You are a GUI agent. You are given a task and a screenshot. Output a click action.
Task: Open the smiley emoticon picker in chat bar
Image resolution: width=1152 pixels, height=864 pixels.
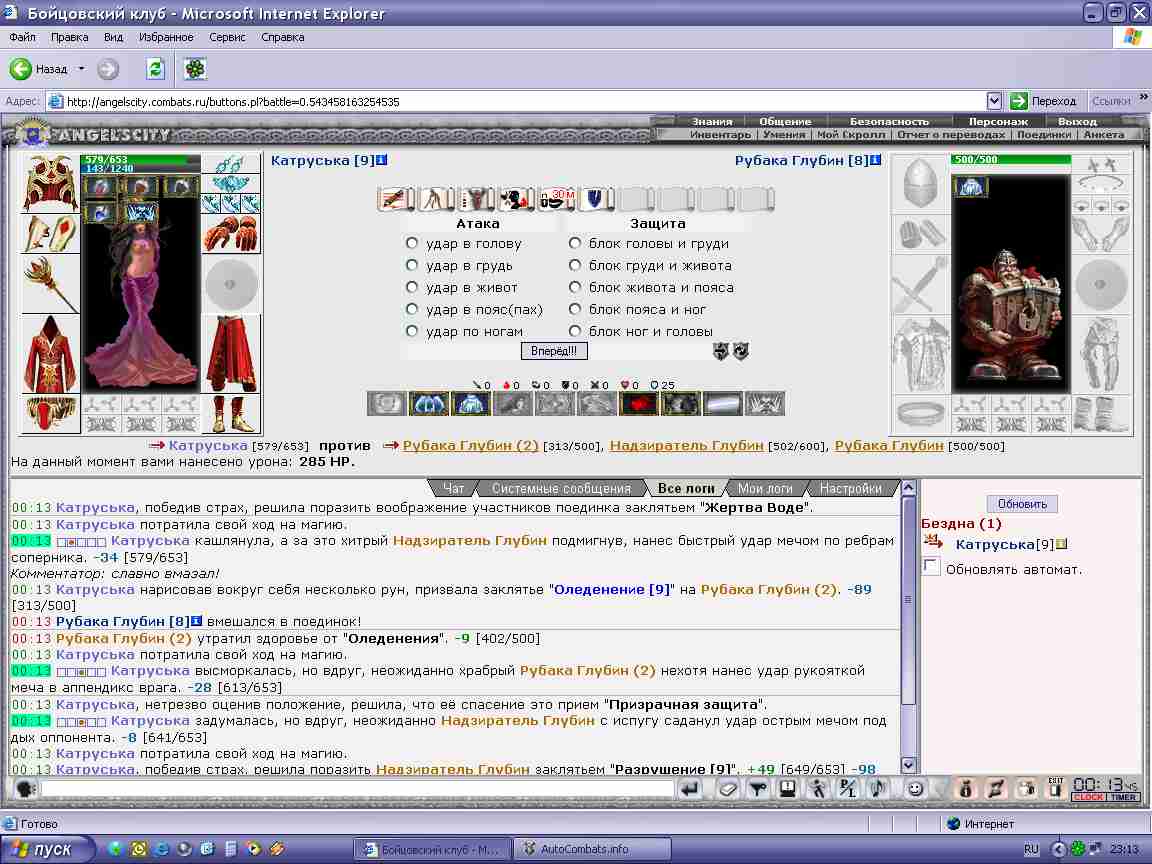pyautogui.click(x=915, y=789)
